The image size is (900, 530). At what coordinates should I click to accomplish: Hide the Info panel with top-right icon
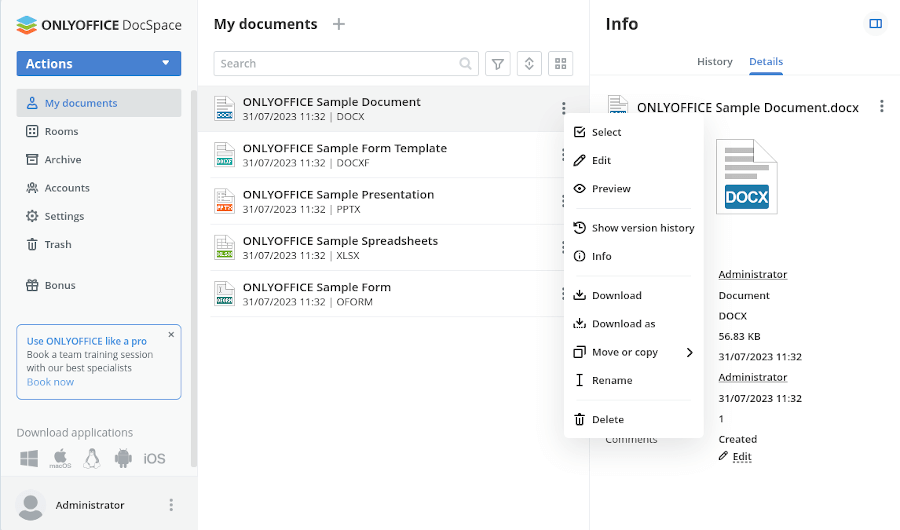[x=876, y=24]
